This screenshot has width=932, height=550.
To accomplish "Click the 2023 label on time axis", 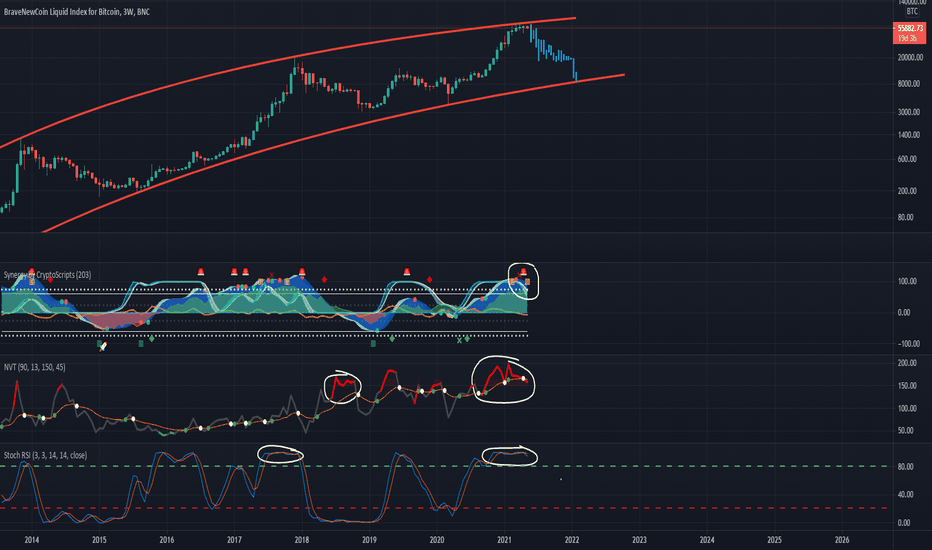I will point(640,540).
